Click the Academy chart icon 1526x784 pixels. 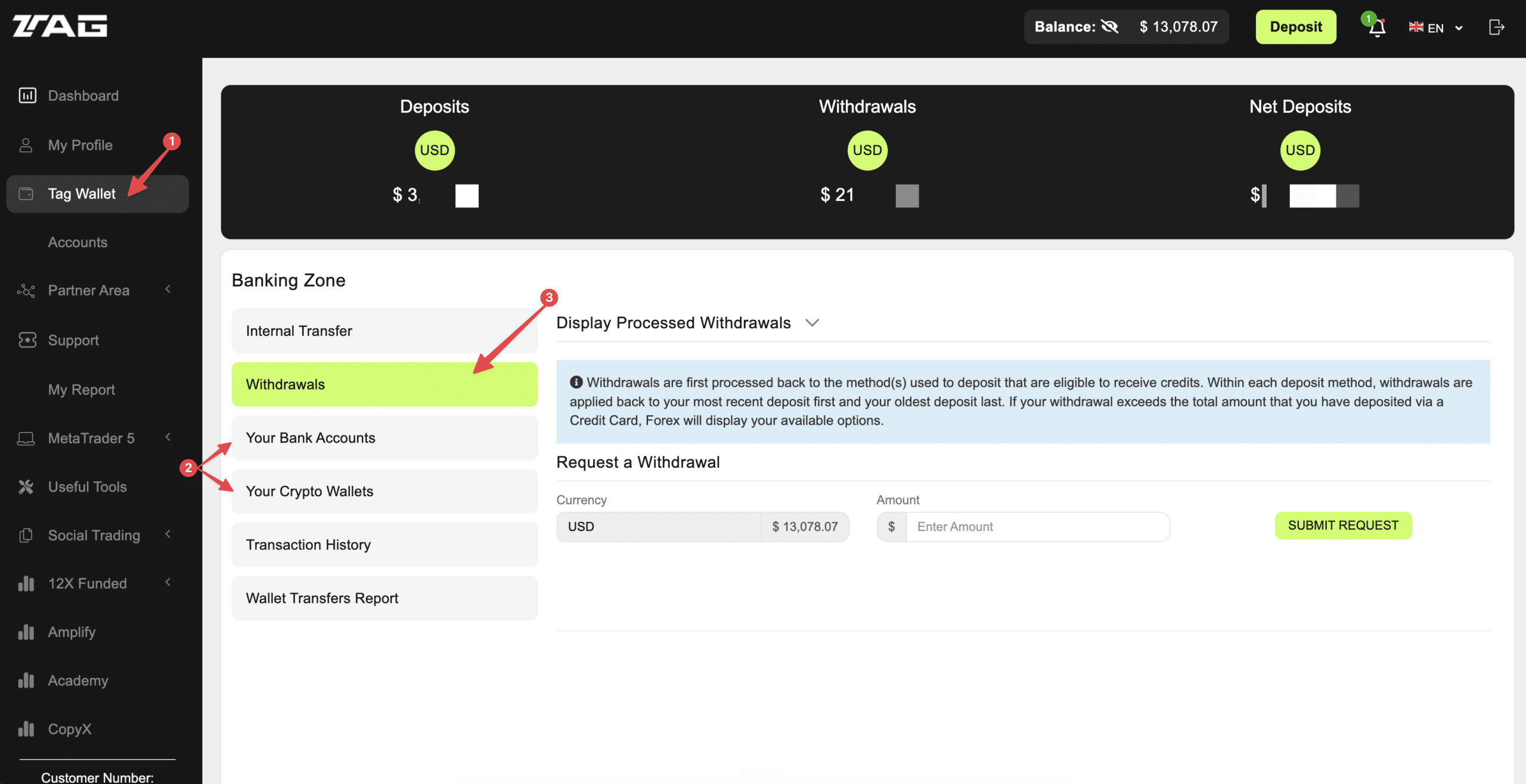tap(26, 680)
